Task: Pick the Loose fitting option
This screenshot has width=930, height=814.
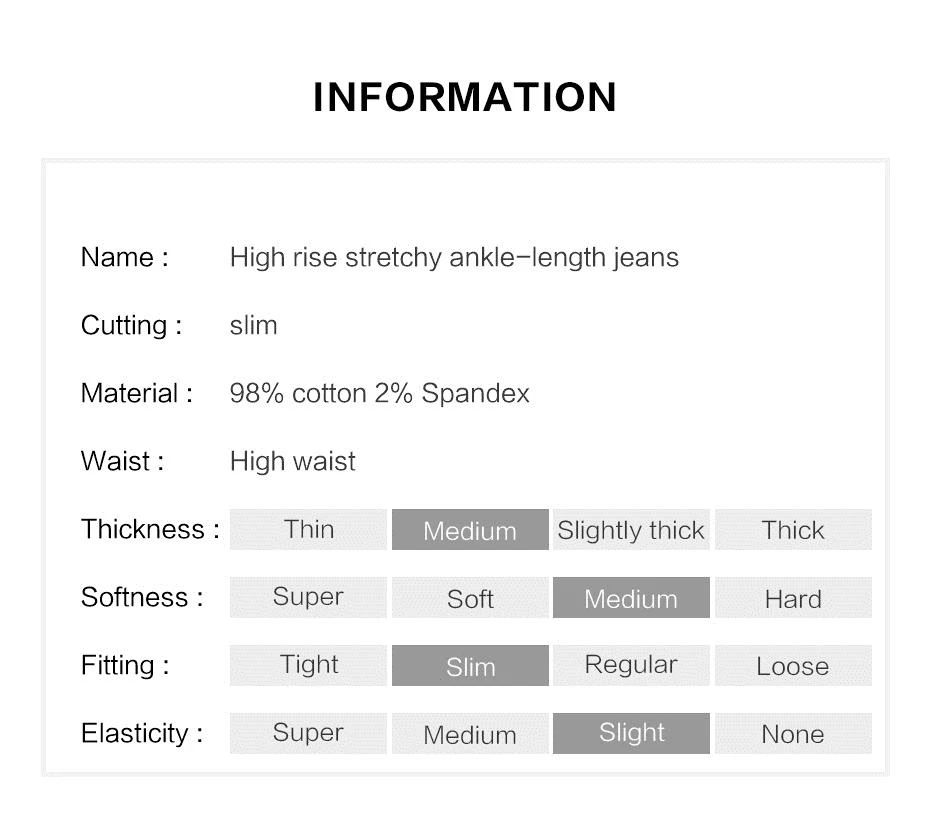Action: pyautogui.click(x=794, y=665)
